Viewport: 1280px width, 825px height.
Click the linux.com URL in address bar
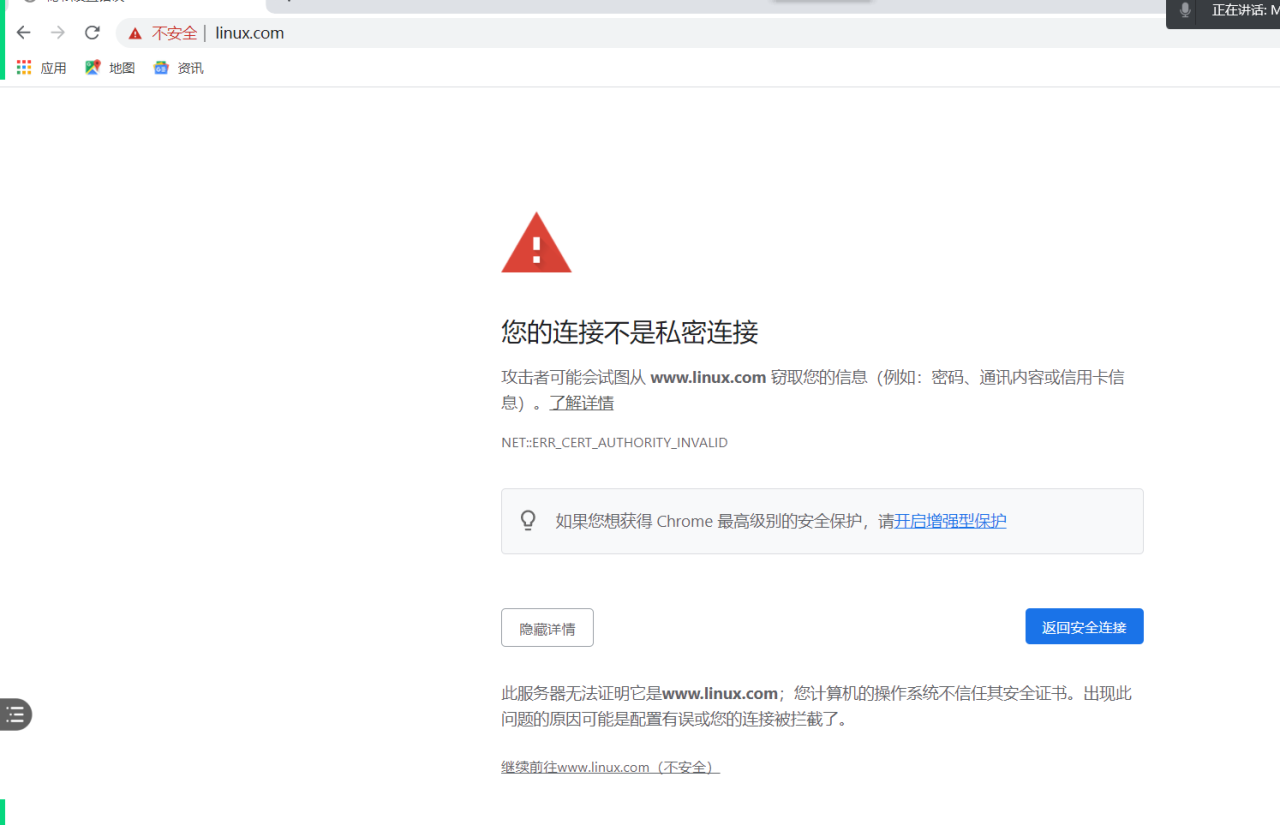[250, 33]
